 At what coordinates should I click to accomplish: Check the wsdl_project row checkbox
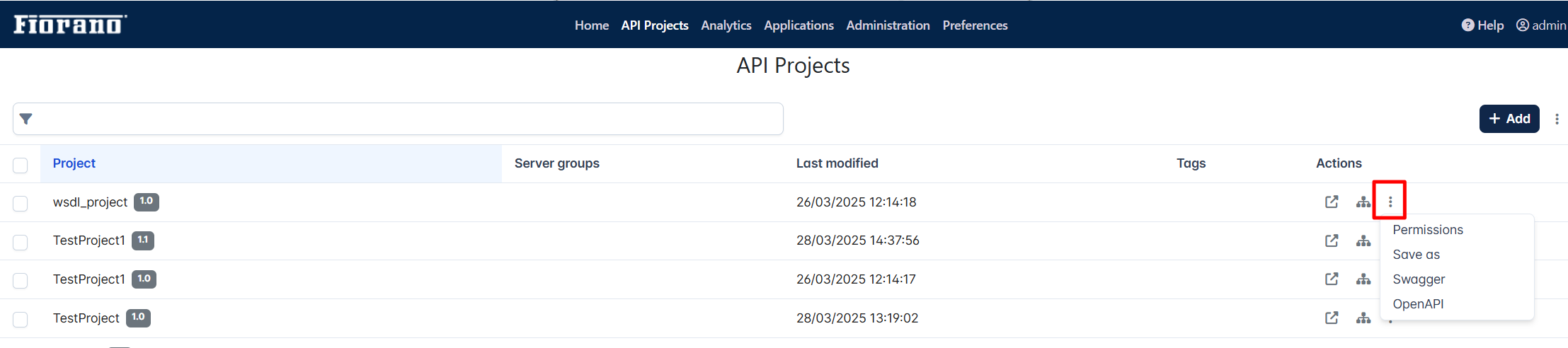point(21,203)
